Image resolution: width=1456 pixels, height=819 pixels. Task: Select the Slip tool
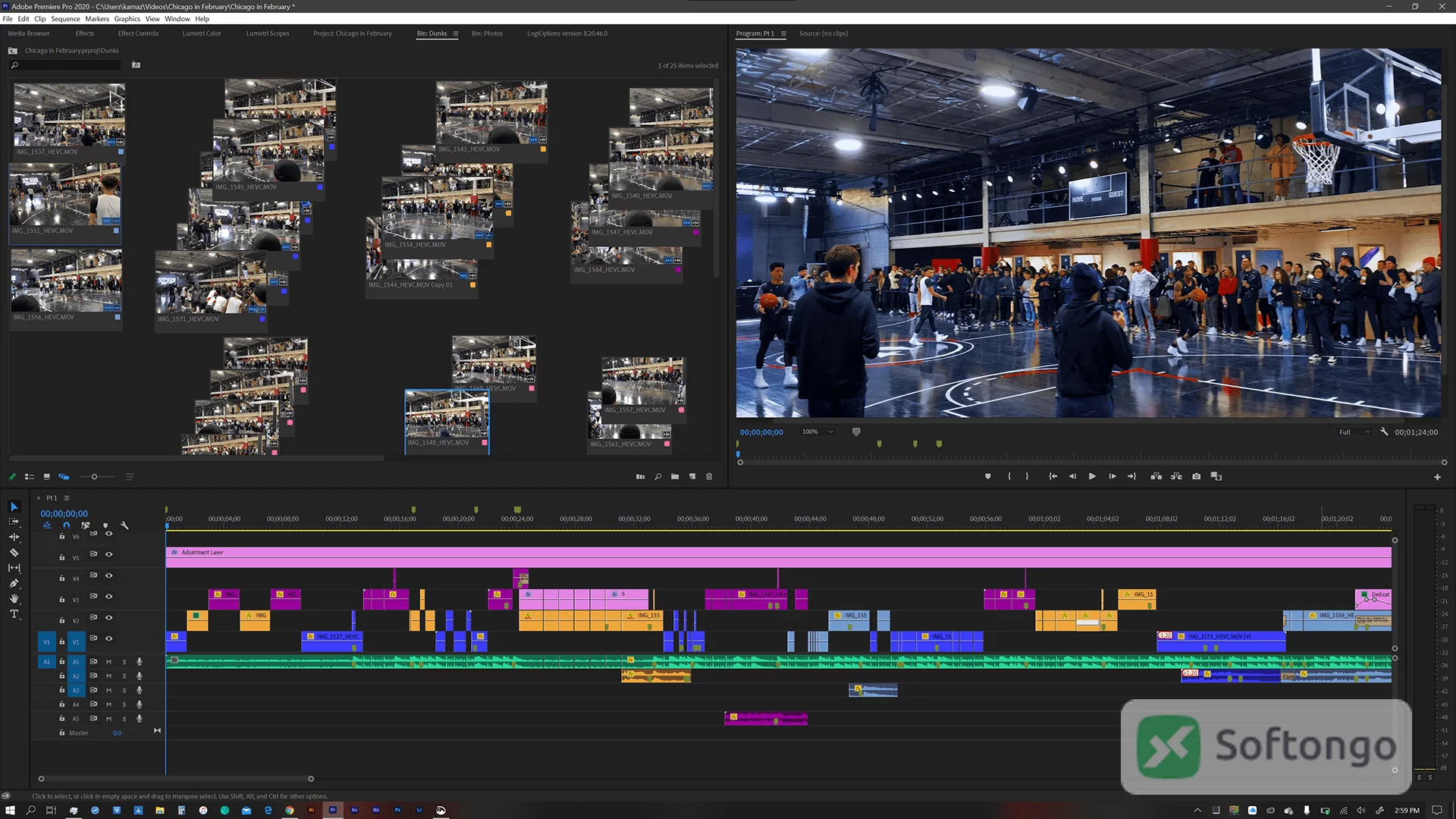[14, 568]
